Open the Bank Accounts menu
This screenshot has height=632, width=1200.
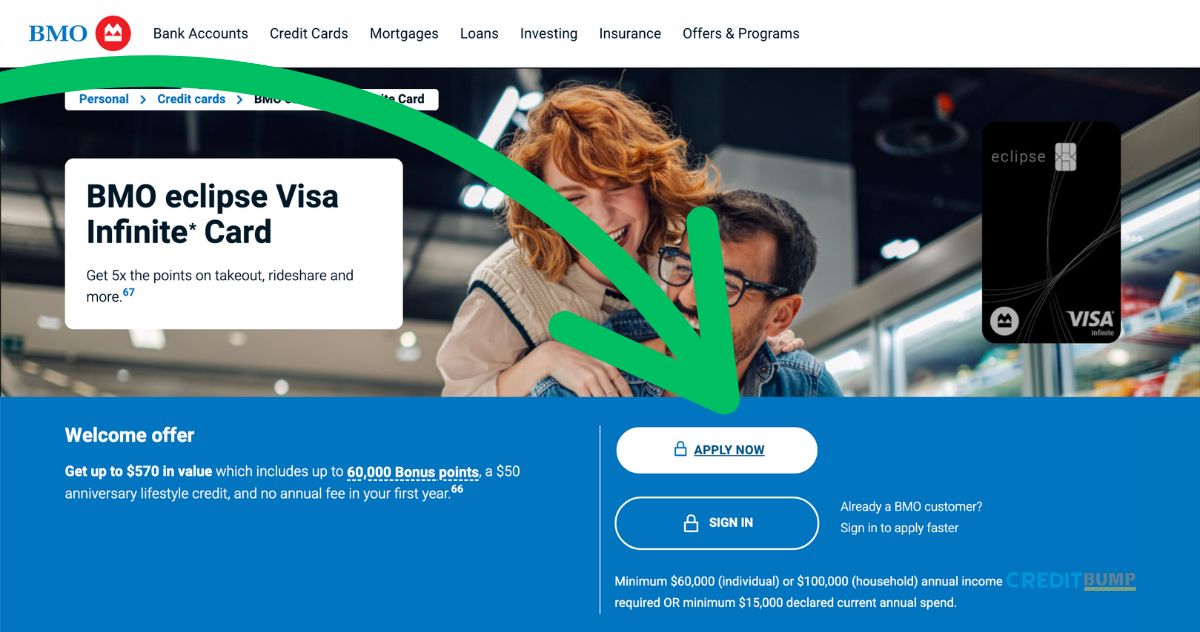(200, 33)
